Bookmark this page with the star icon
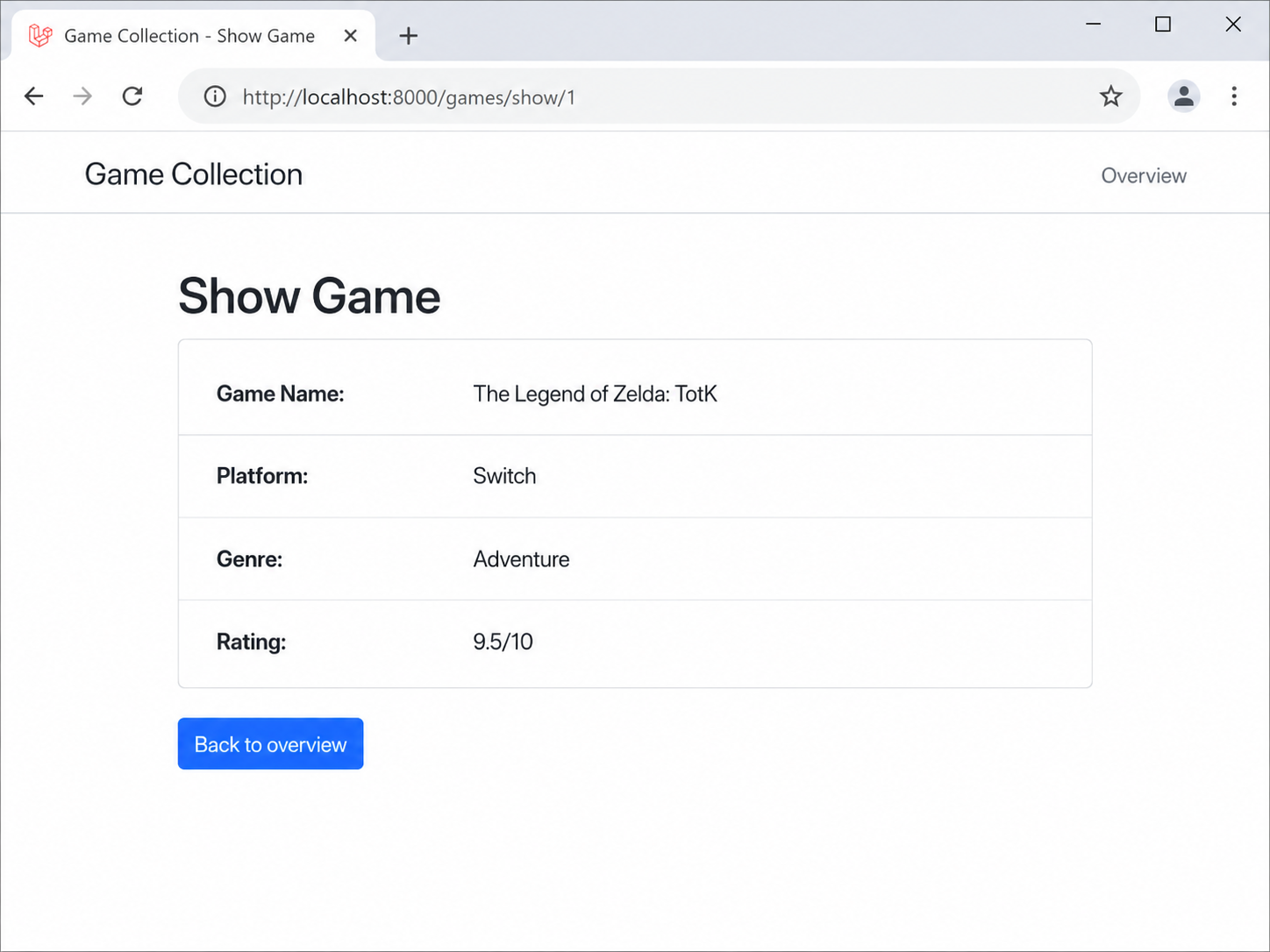This screenshot has height=952, width=1270. click(x=1110, y=96)
